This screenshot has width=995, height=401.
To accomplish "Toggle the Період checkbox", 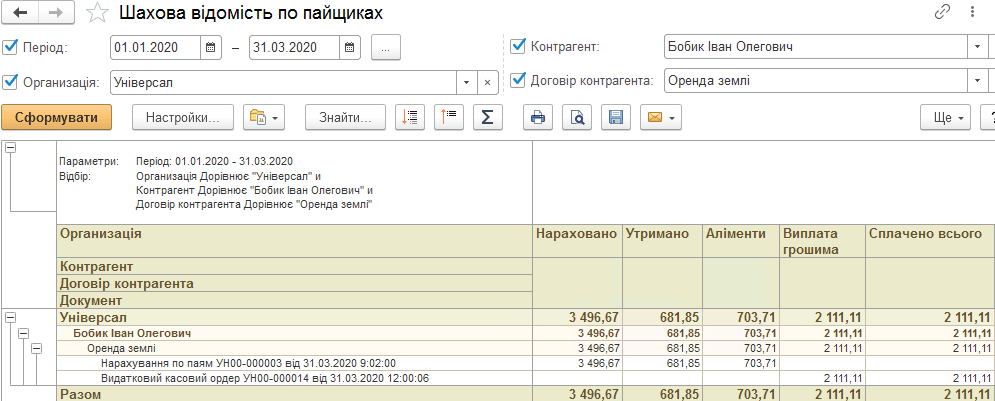I will pos(10,47).
